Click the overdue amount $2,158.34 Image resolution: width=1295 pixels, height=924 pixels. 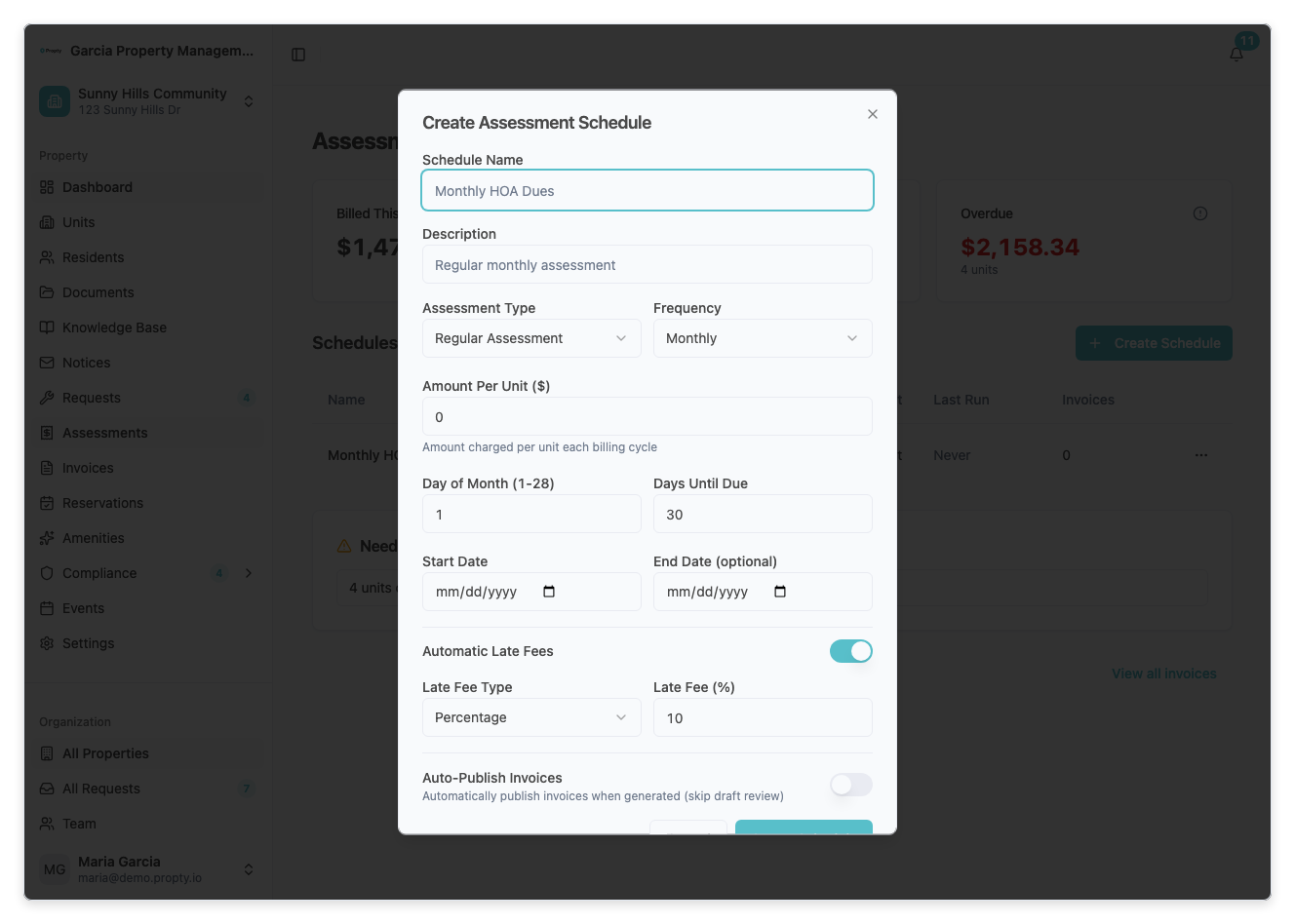1020,248
